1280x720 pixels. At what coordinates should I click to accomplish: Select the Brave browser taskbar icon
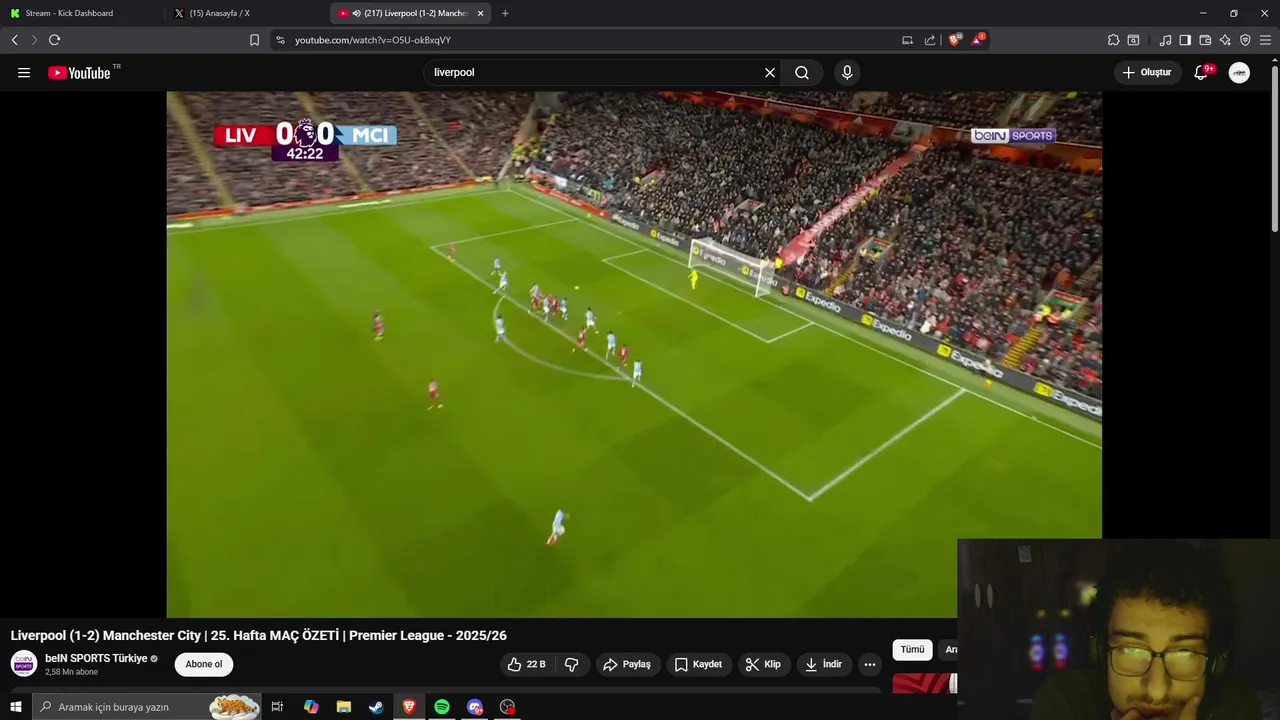point(409,707)
